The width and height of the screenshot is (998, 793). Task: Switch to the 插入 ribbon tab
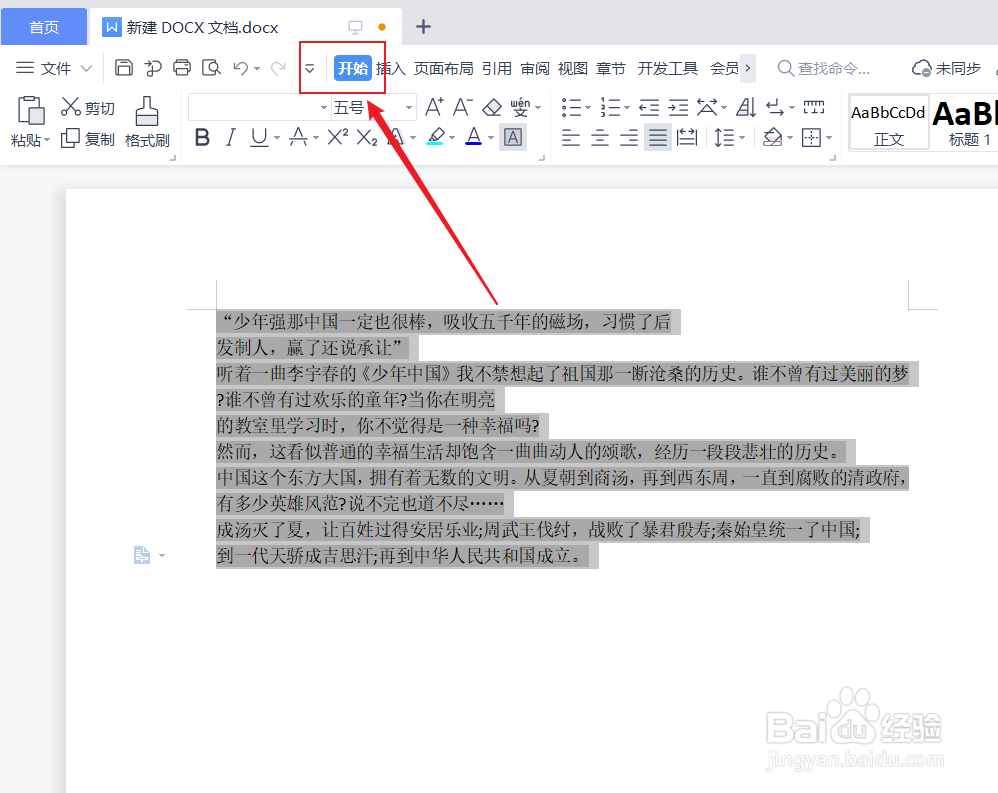390,68
